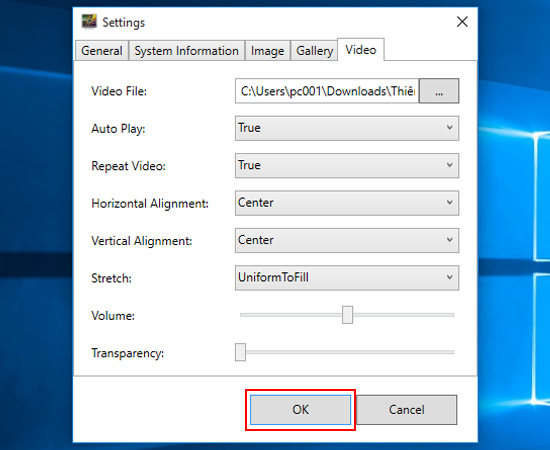Image resolution: width=550 pixels, height=450 pixels.
Task: Select the Image tab
Action: pyautogui.click(x=267, y=51)
